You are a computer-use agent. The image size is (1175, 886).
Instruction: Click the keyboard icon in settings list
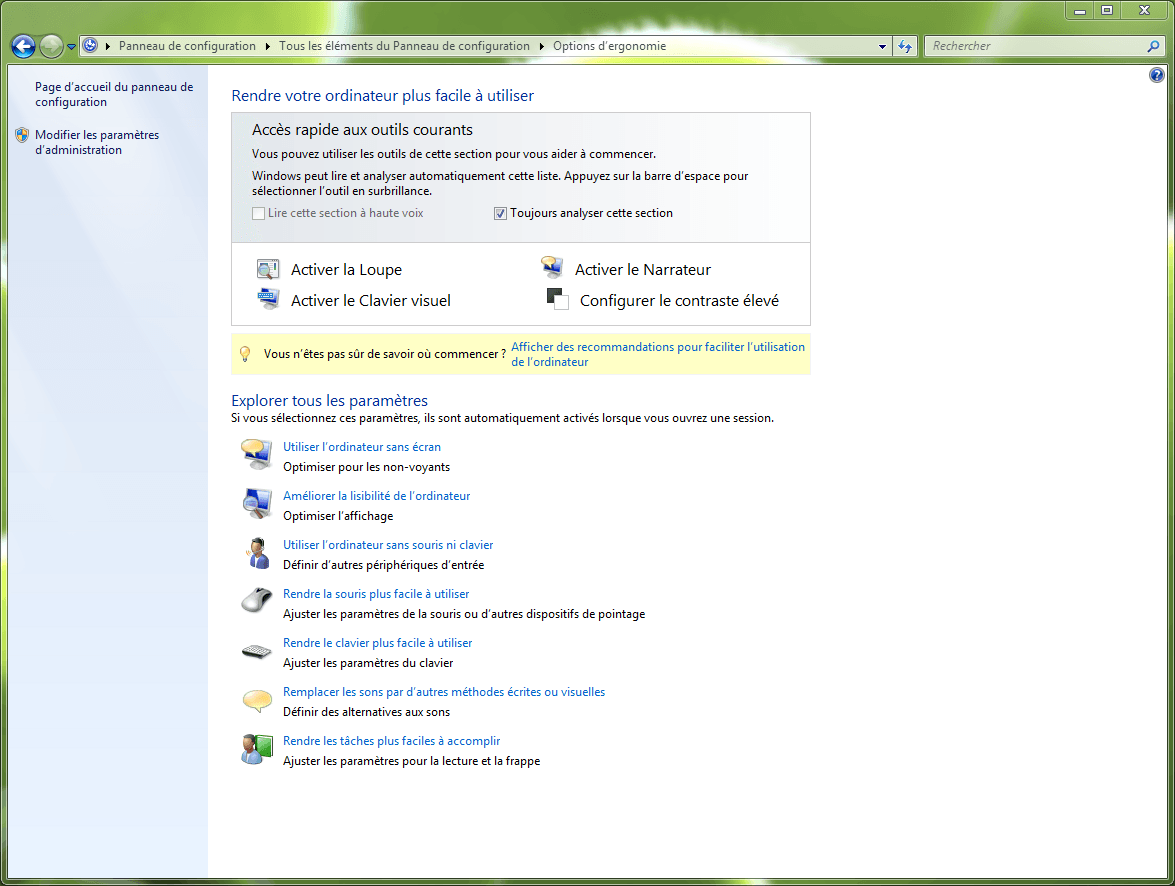click(x=257, y=651)
